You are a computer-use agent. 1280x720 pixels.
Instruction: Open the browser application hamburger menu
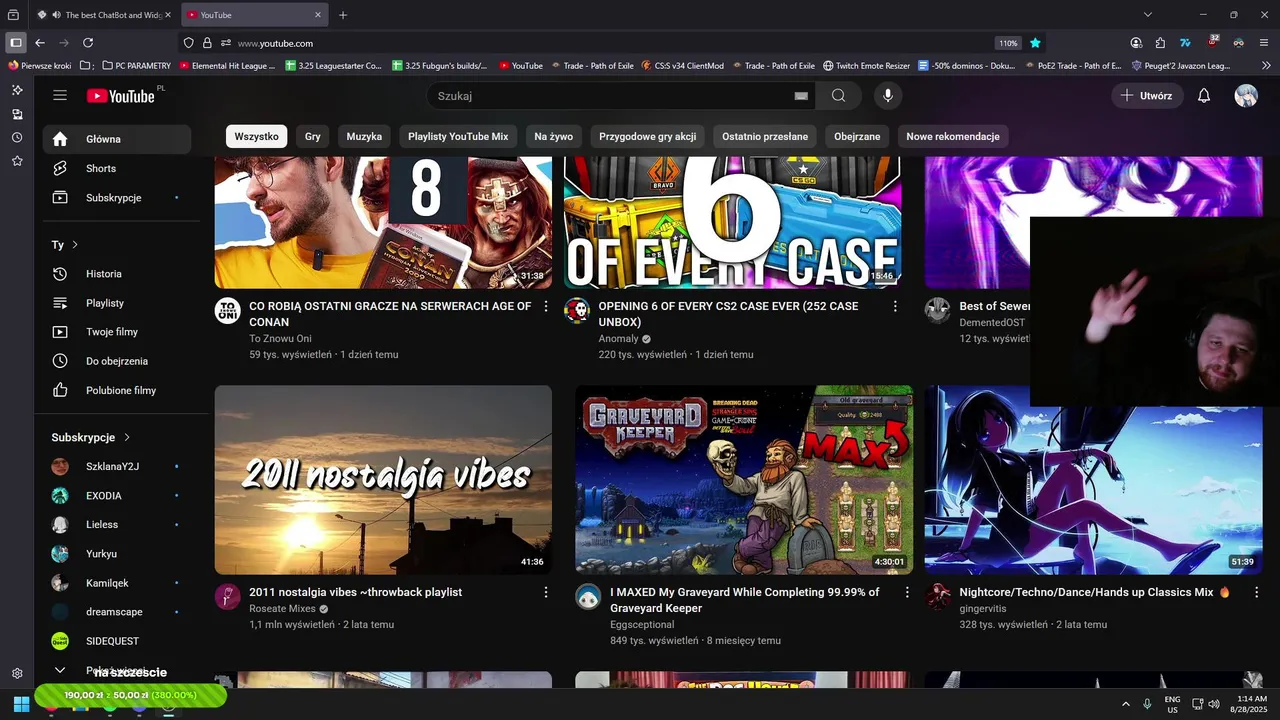[x=1264, y=43]
